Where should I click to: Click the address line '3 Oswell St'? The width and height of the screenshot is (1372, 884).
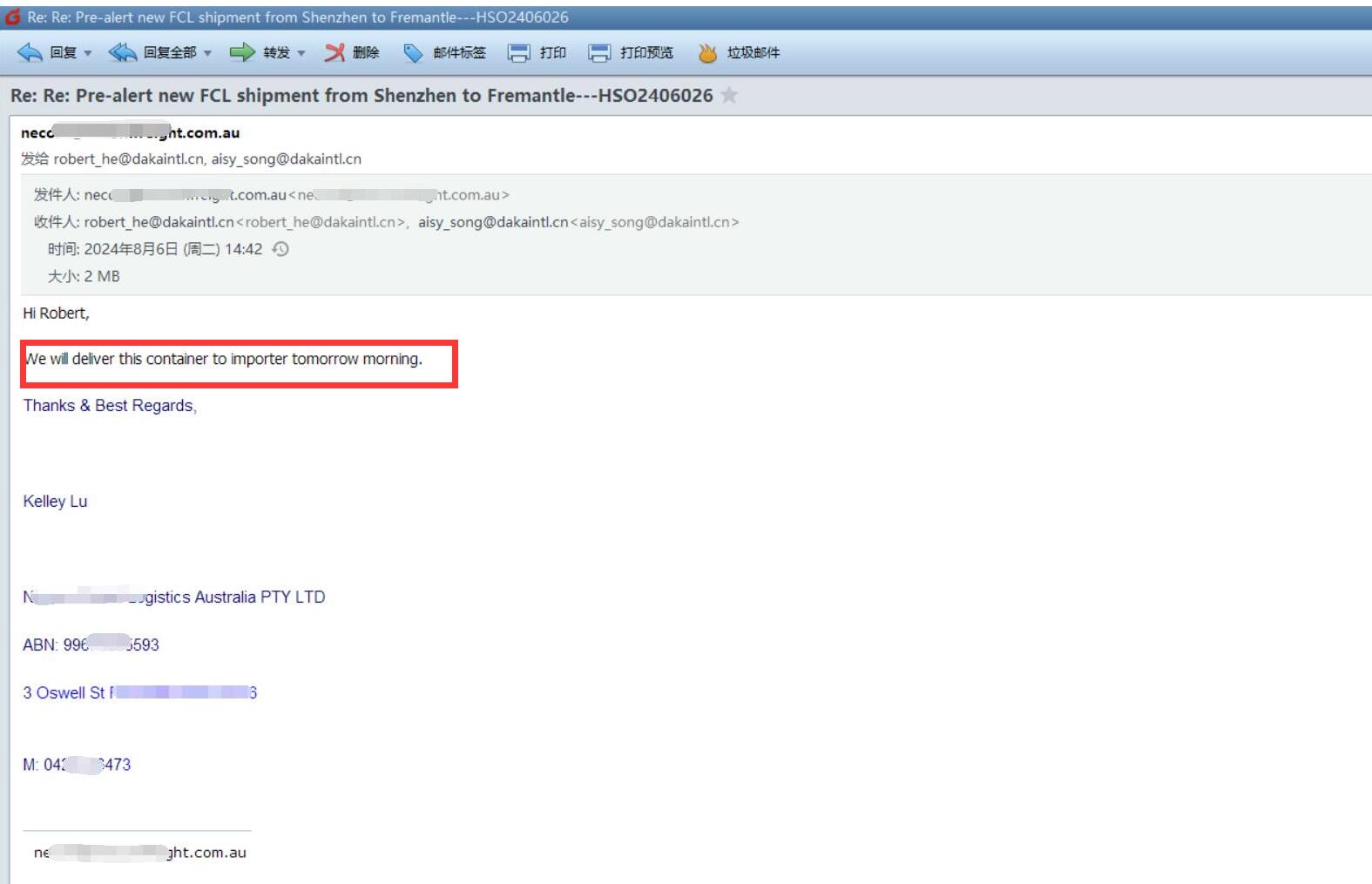point(139,693)
